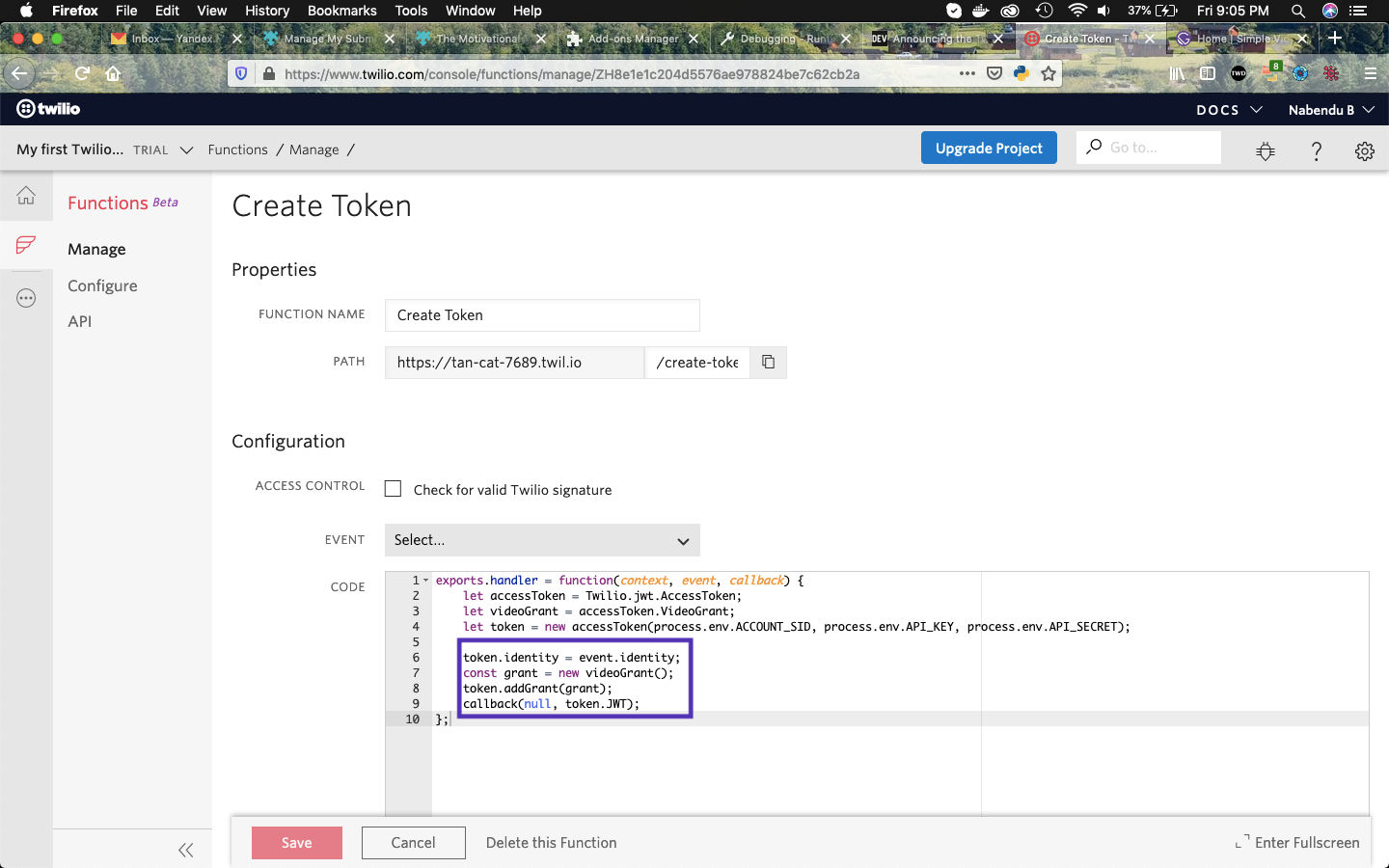The width and height of the screenshot is (1389, 868).
Task: Reload the current page
Action: coord(83,73)
